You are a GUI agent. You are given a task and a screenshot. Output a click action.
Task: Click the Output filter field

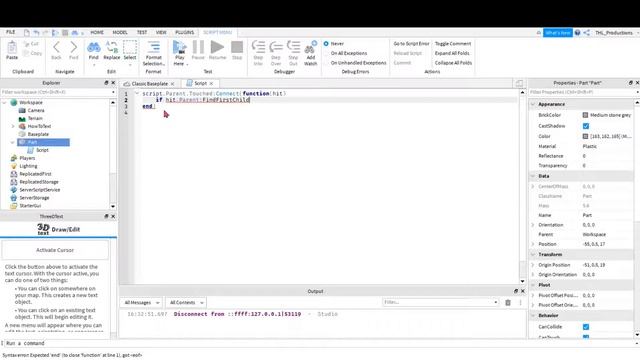[440, 302]
